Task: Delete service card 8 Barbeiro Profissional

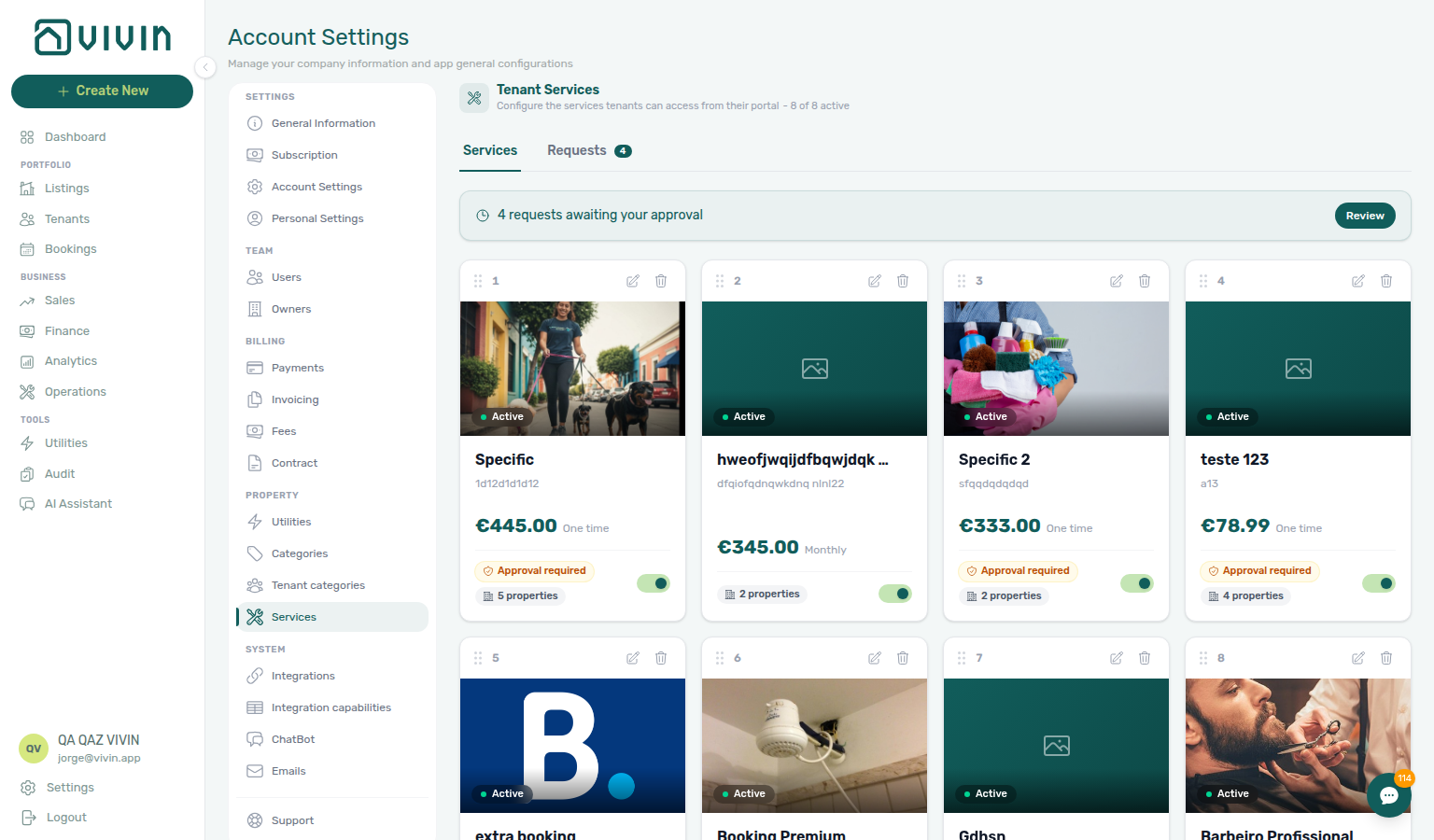Action: 1386,658
